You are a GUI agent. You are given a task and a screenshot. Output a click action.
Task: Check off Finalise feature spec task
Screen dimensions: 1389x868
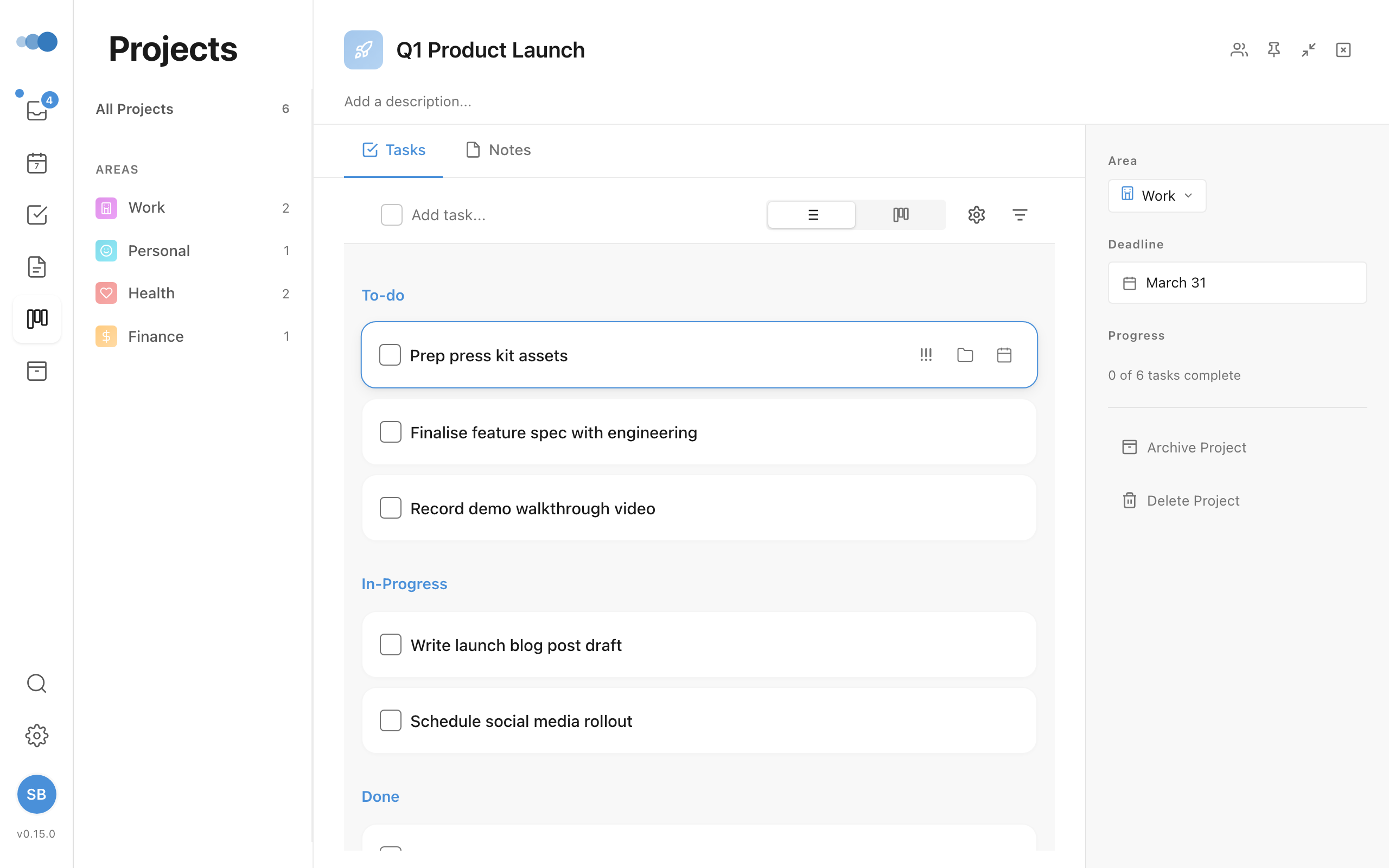(390, 432)
